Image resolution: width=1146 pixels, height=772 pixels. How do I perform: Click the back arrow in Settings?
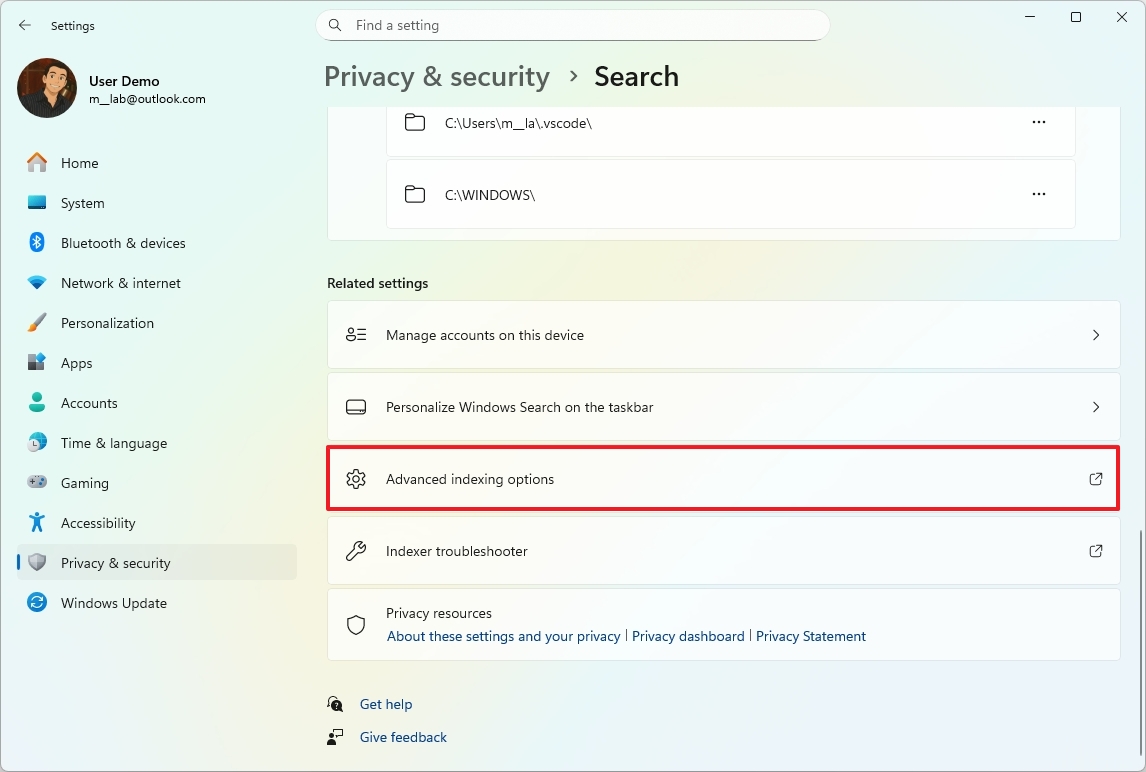pyautogui.click(x=25, y=26)
